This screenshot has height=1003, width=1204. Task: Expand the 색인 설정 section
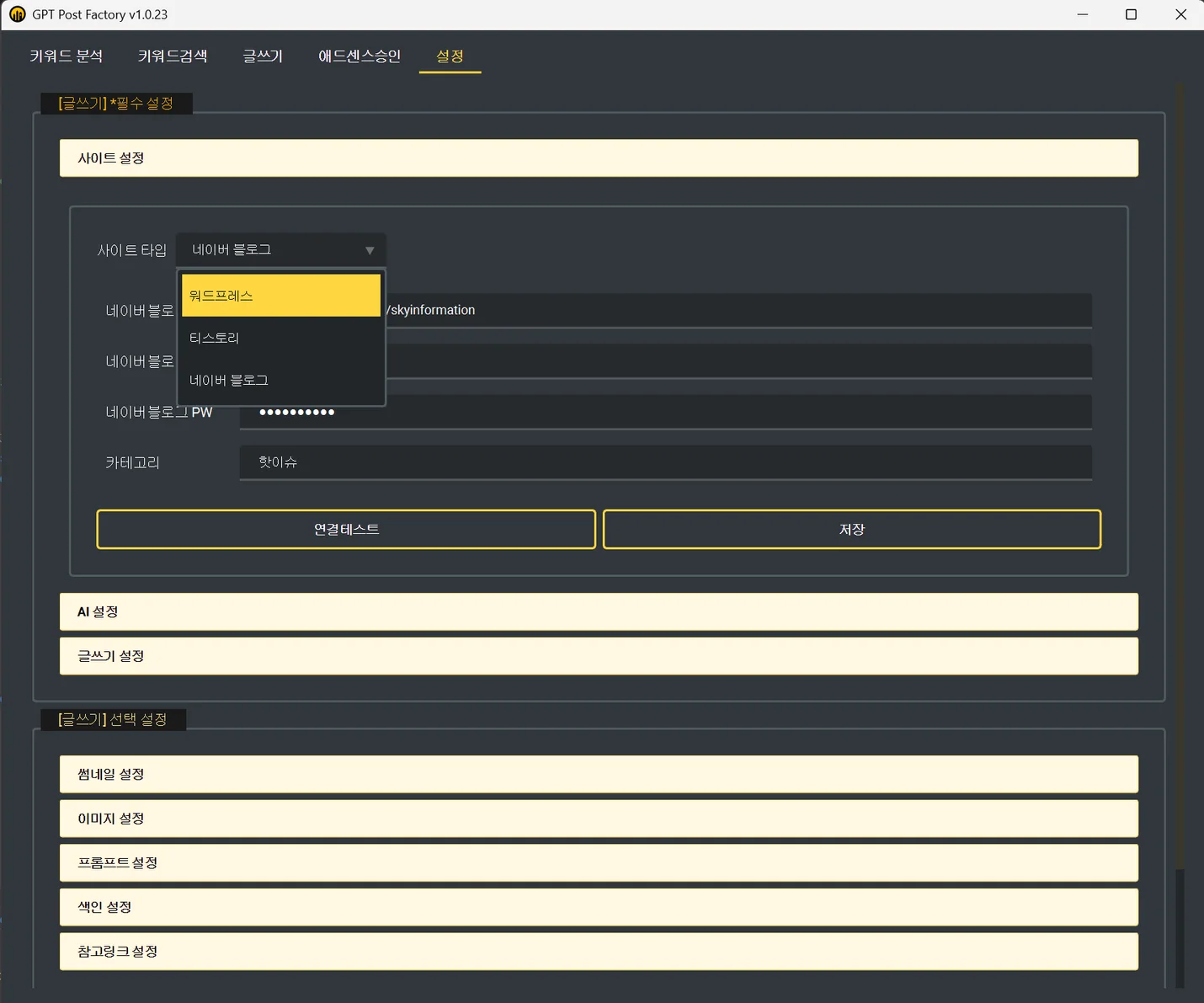599,907
